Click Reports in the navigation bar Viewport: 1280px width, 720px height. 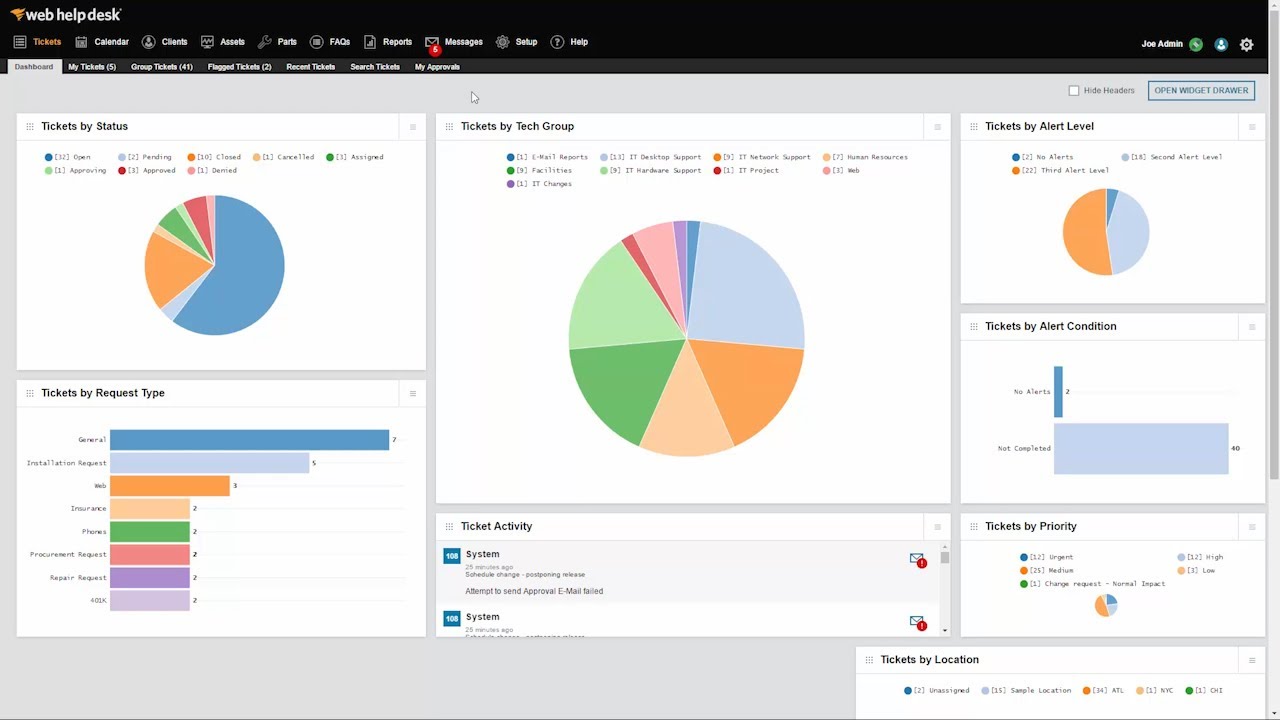click(x=397, y=42)
